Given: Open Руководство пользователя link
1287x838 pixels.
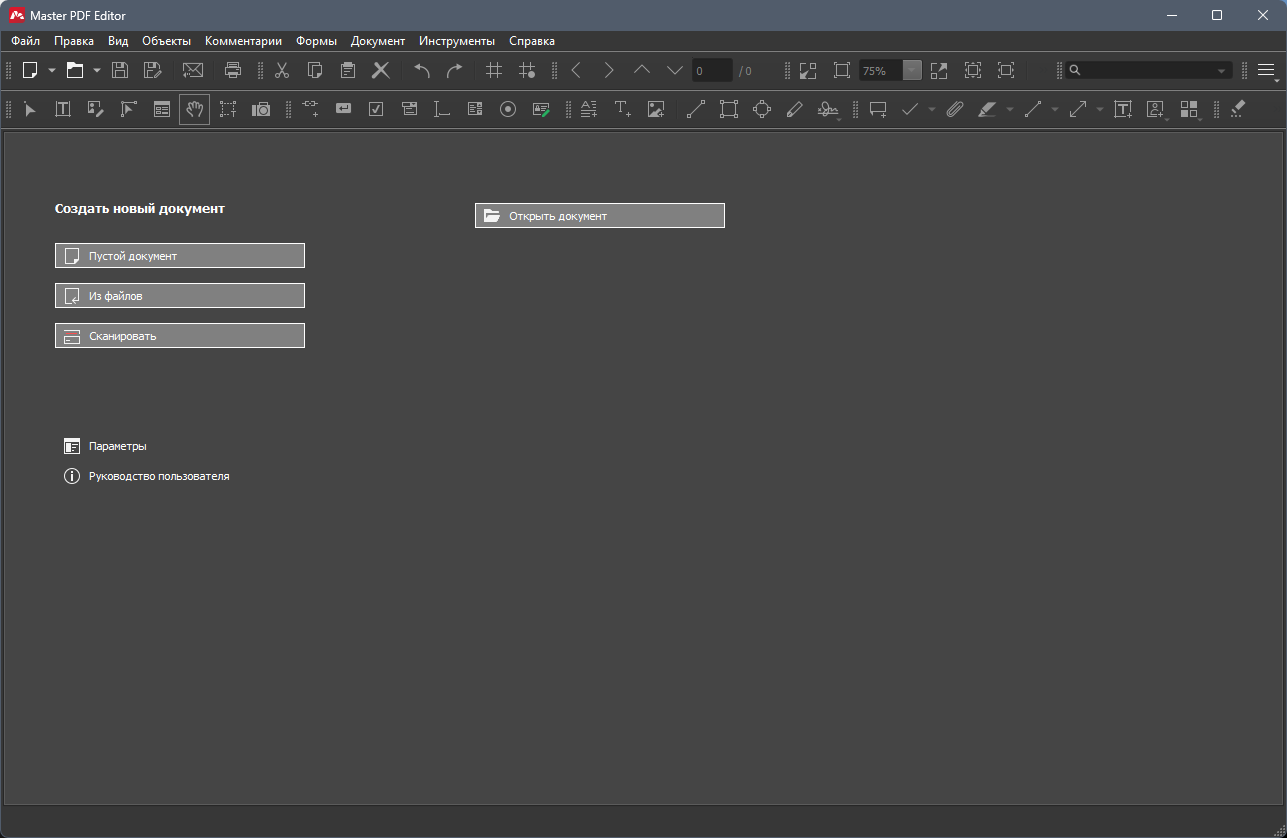Looking at the screenshot, I should 158,476.
